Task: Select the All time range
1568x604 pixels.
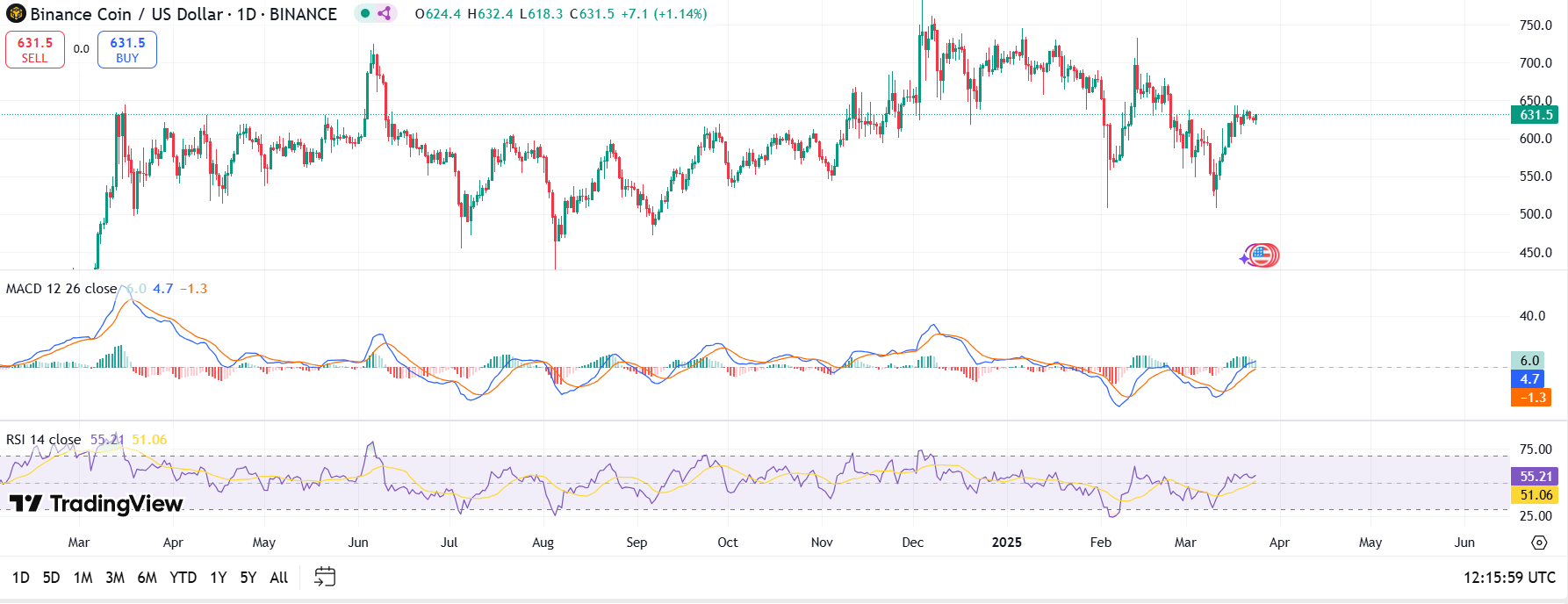Action: tap(279, 578)
